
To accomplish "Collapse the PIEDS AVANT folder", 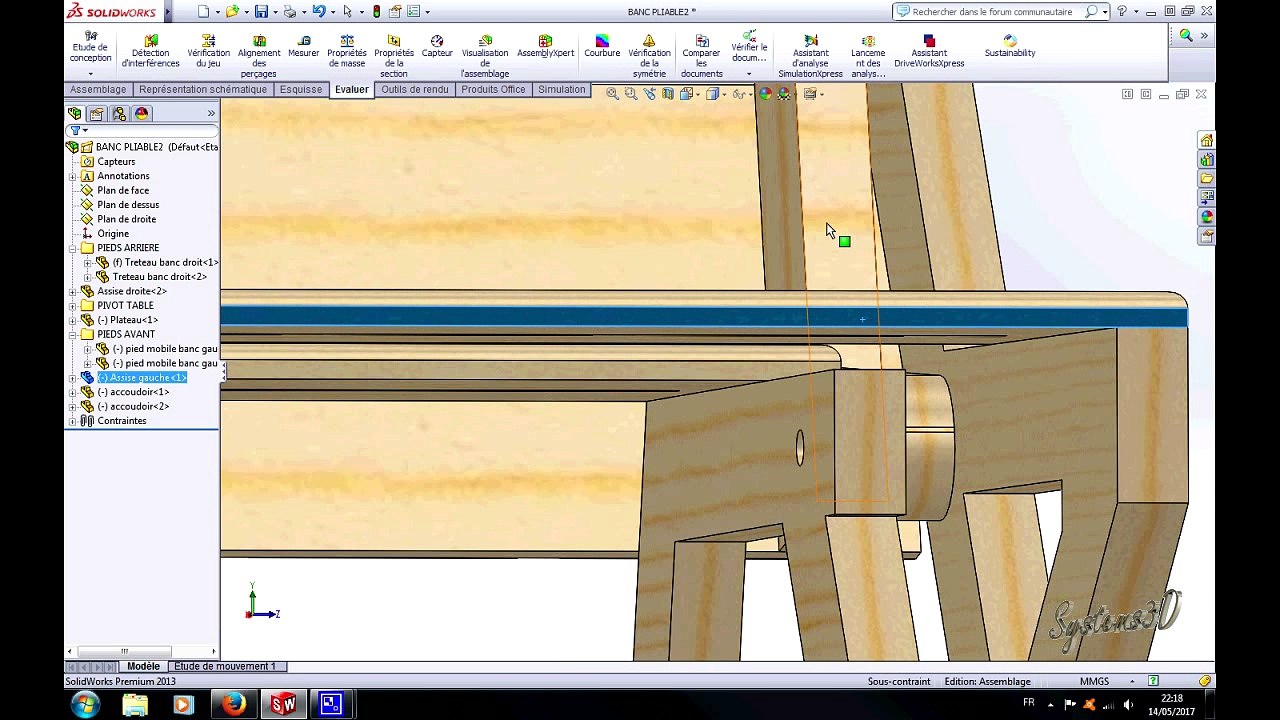I will 73,334.
